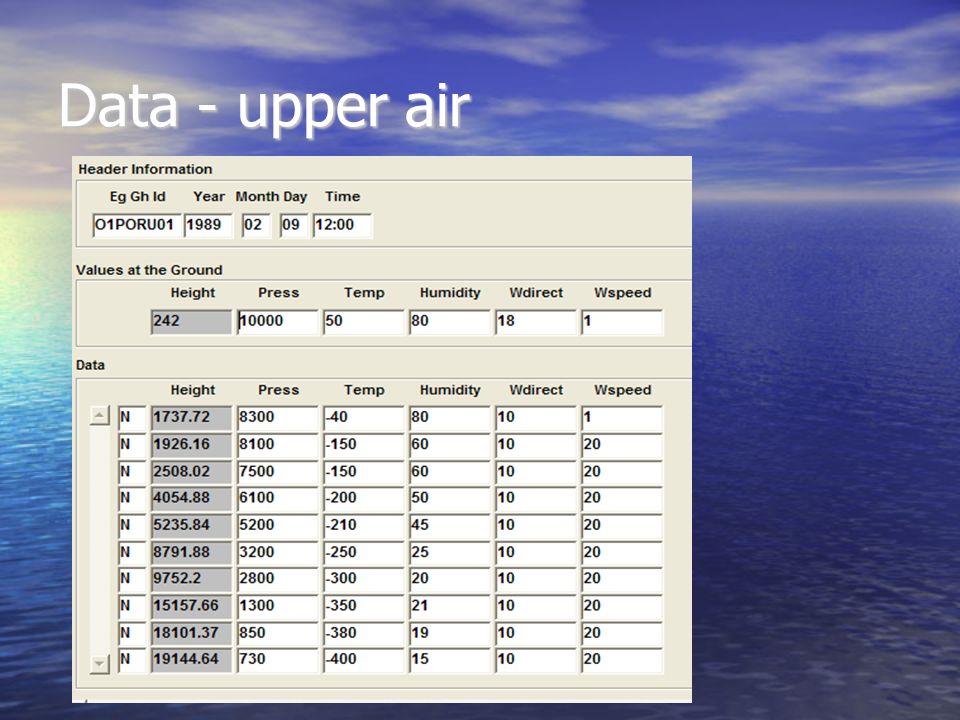The height and width of the screenshot is (720, 960).
Task: Click Wdirect cell in the 5235.84 row
Action: (536, 526)
